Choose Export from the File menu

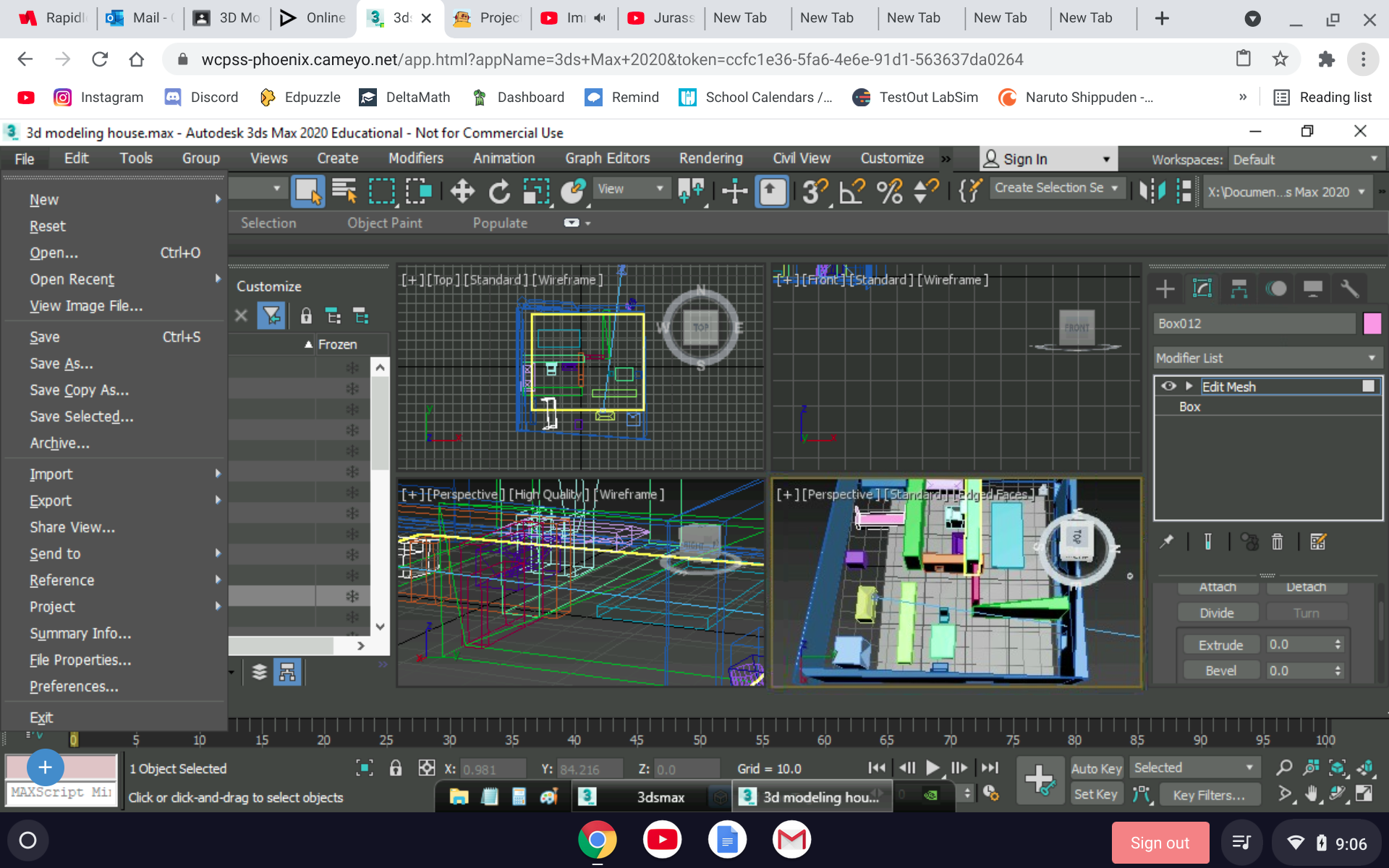coord(50,501)
